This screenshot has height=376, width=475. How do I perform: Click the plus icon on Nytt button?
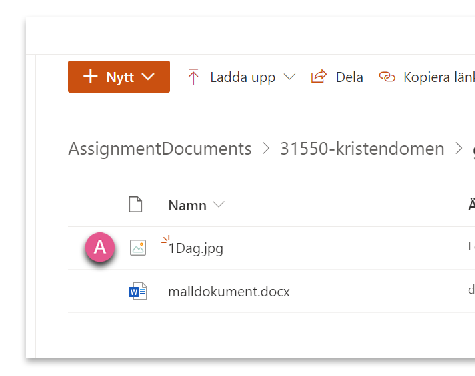[90, 76]
